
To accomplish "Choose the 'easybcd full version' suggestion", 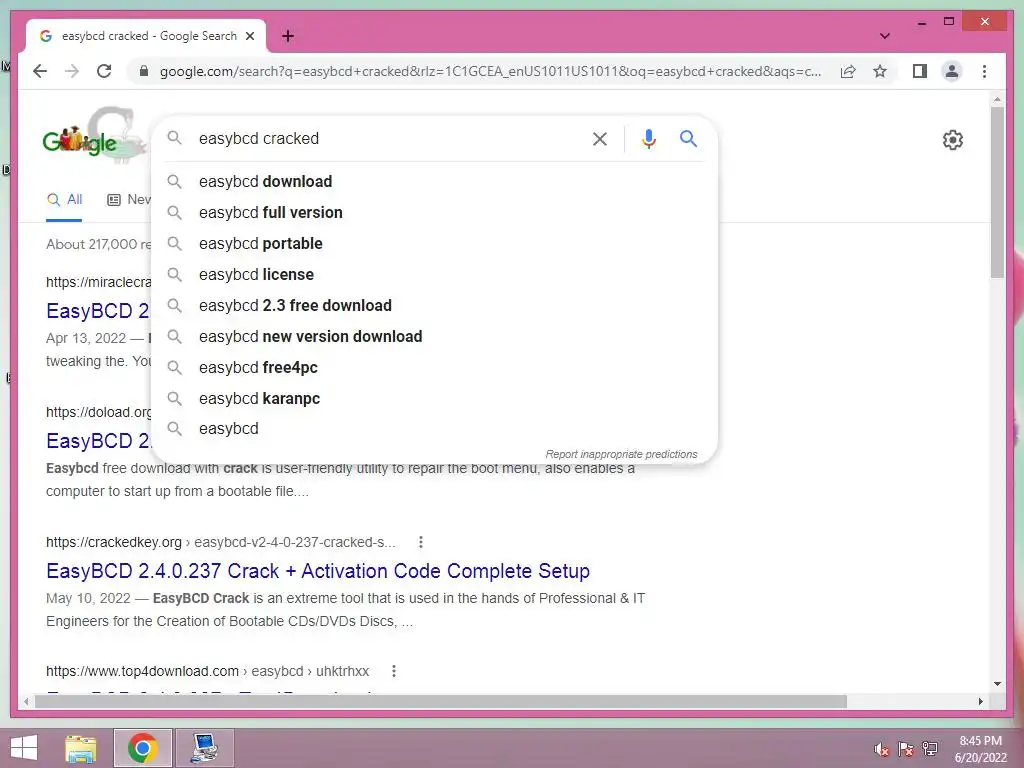I will [434, 212].
